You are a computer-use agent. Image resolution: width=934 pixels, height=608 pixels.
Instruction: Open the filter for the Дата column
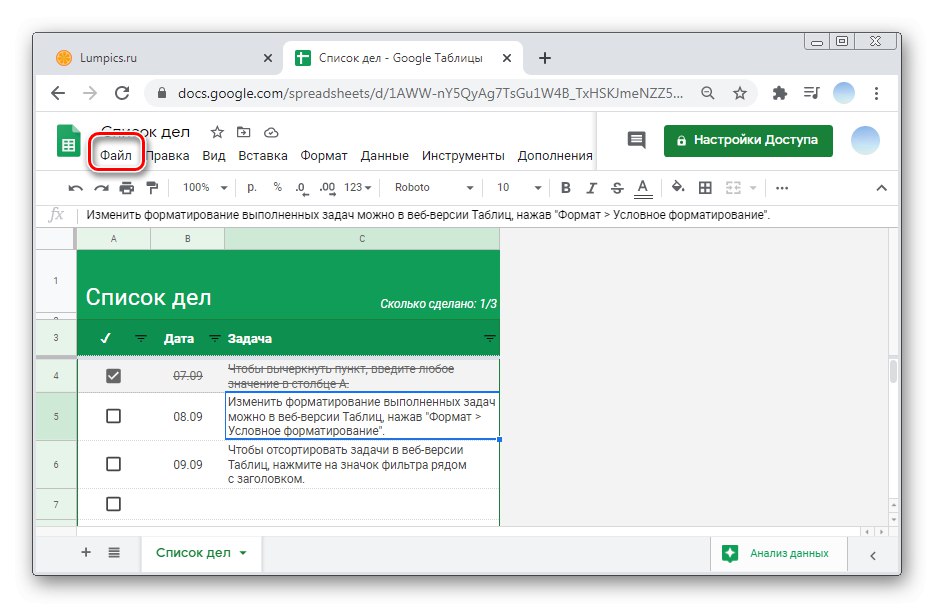pyautogui.click(x=214, y=338)
